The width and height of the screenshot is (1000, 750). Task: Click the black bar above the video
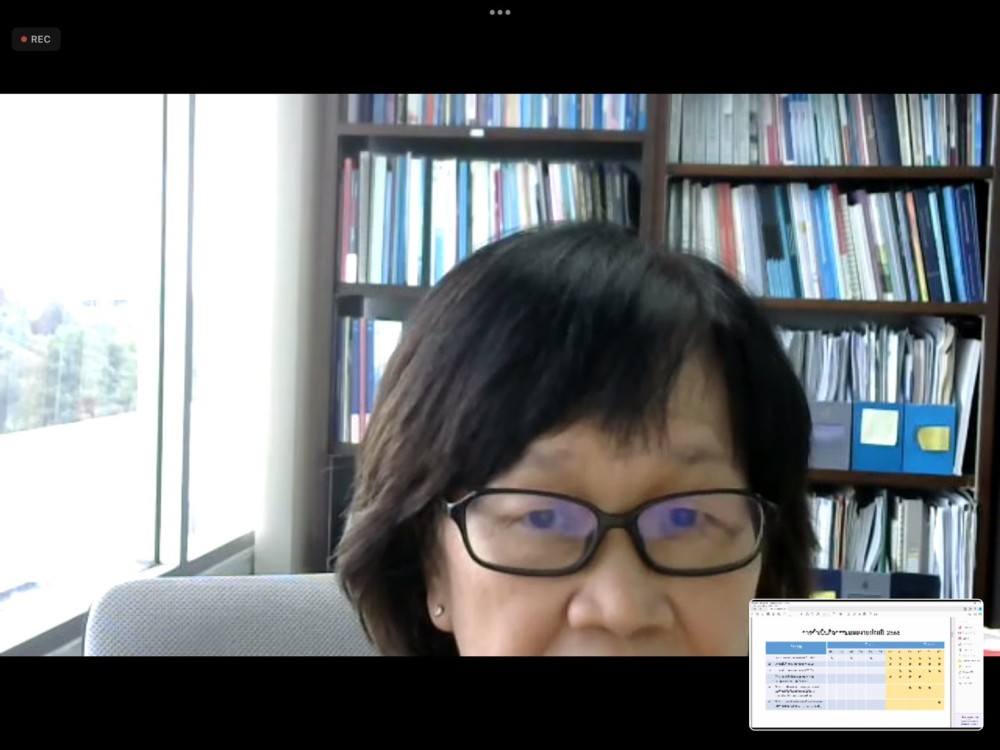click(x=500, y=60)
